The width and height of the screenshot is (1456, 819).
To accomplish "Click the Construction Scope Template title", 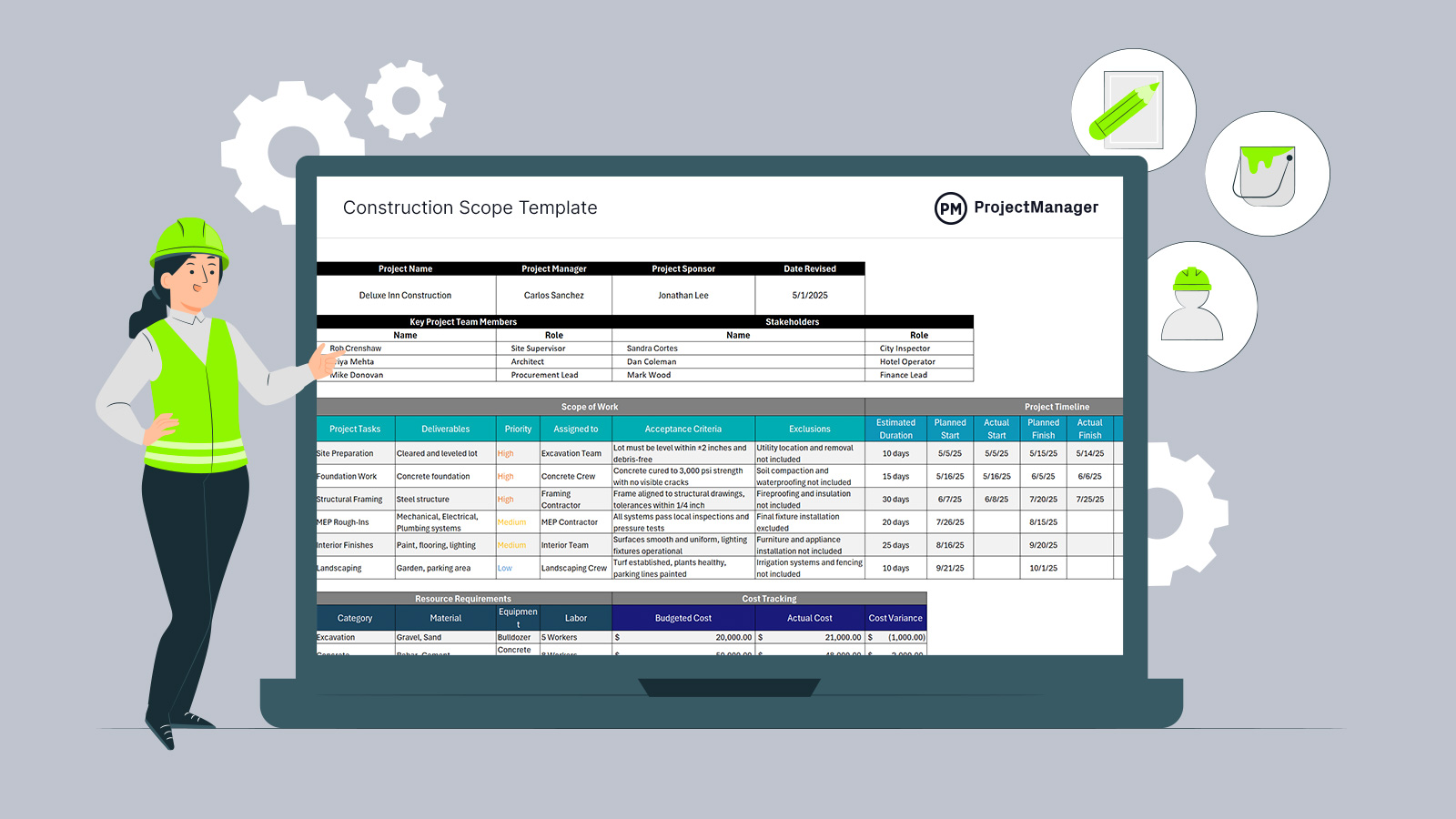I will [470, 208].
